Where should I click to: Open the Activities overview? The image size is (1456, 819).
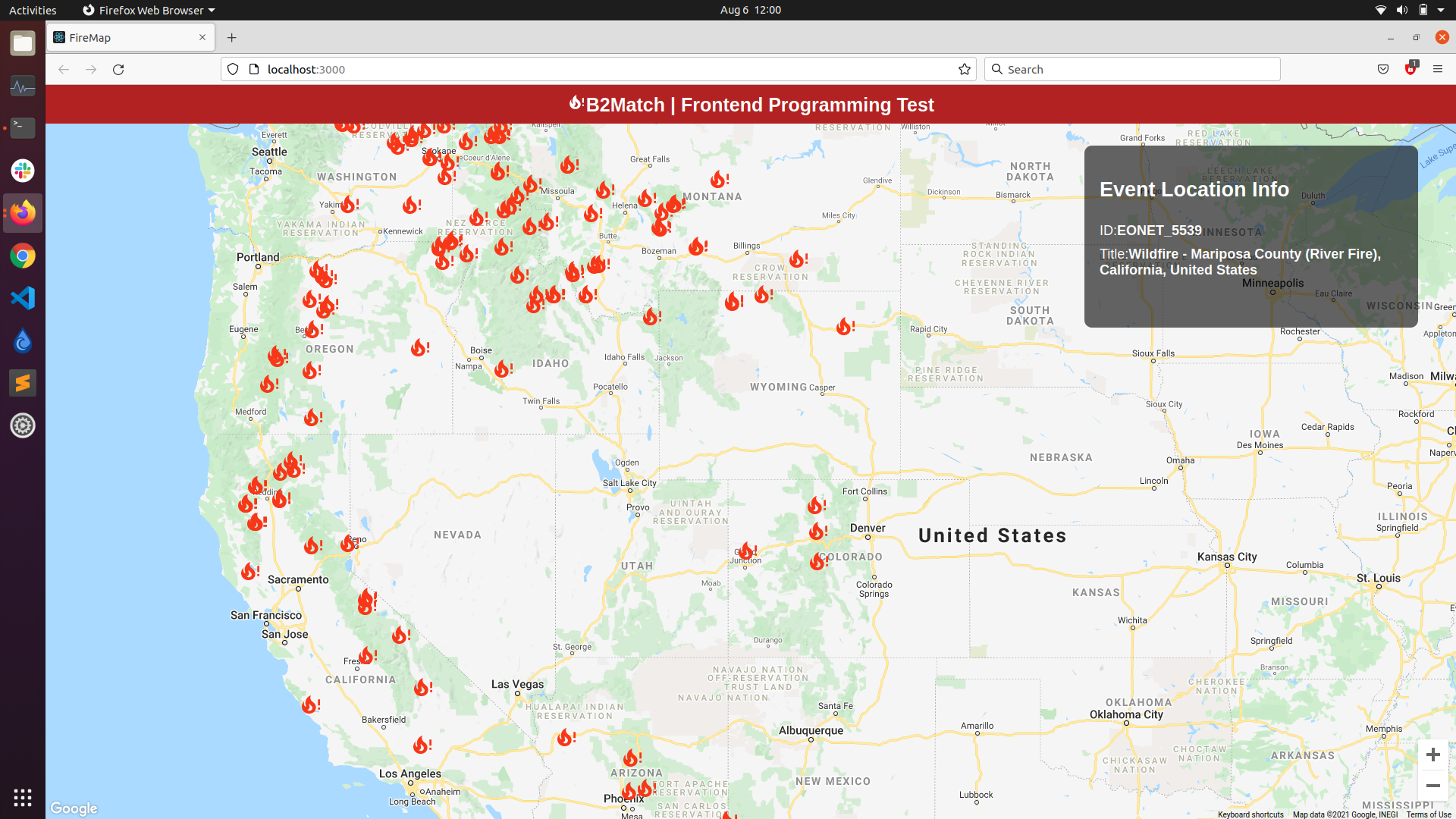[x=33, y=10]
